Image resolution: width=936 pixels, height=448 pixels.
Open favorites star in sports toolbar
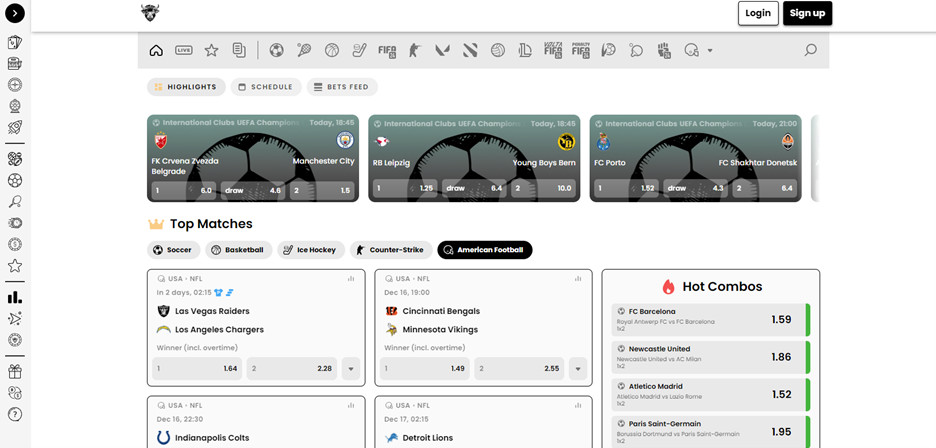pos(211,50)
